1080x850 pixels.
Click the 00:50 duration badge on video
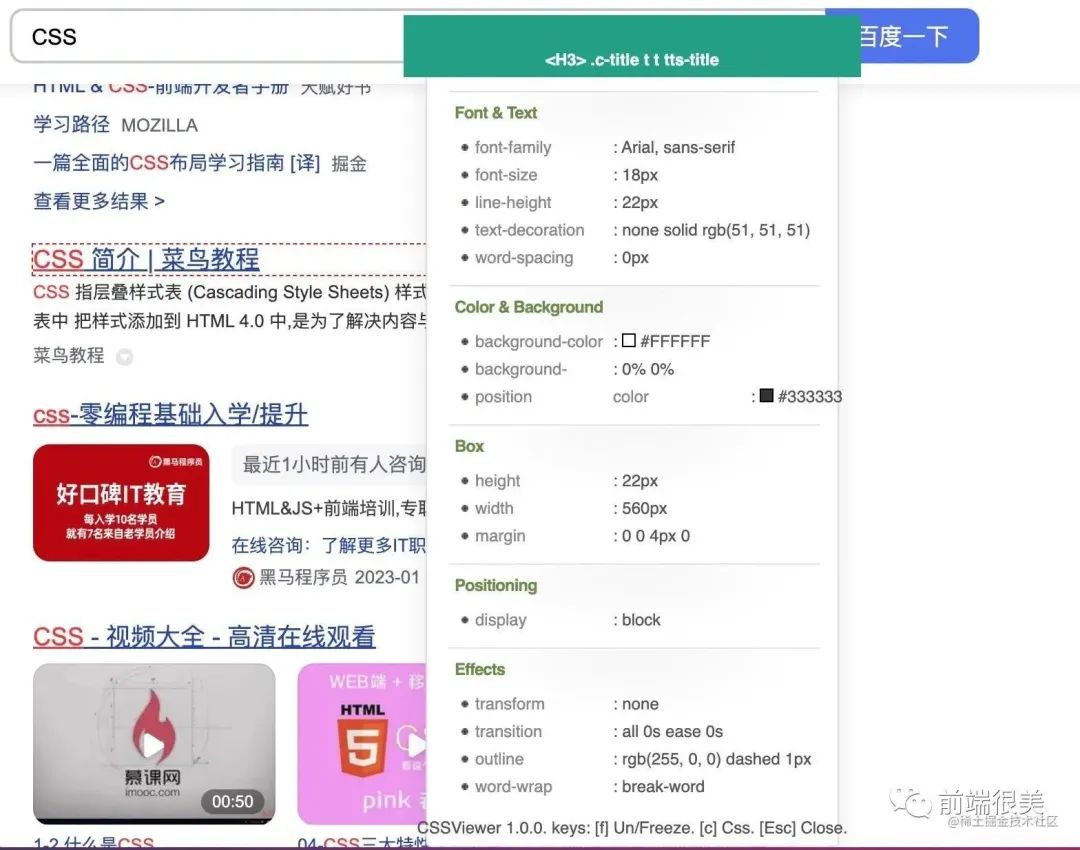click(x=232, y=801)
